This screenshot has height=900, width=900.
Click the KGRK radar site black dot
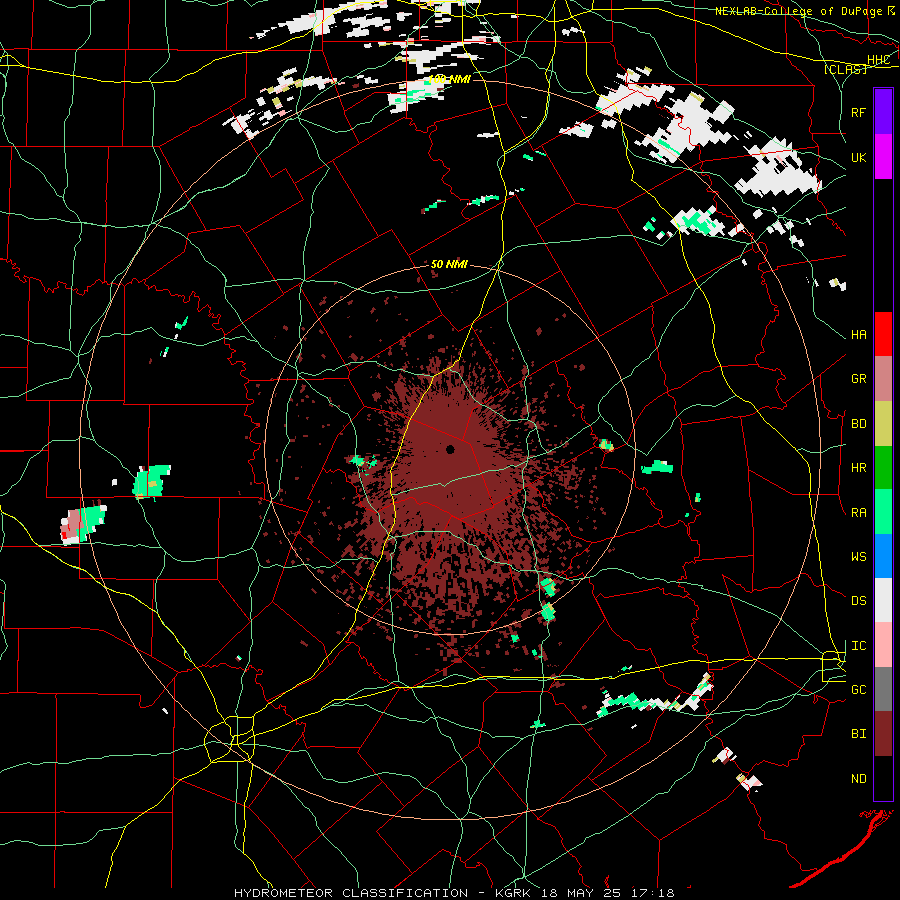pyautogui.click(x=451, y=449)
